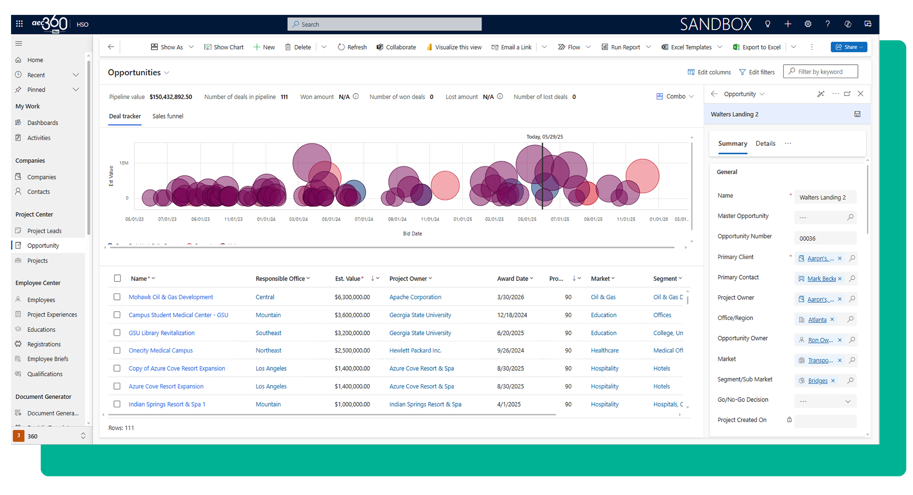Click the Share button
Image resolution: width=913 pixels, height=495 pixels.
848,47
